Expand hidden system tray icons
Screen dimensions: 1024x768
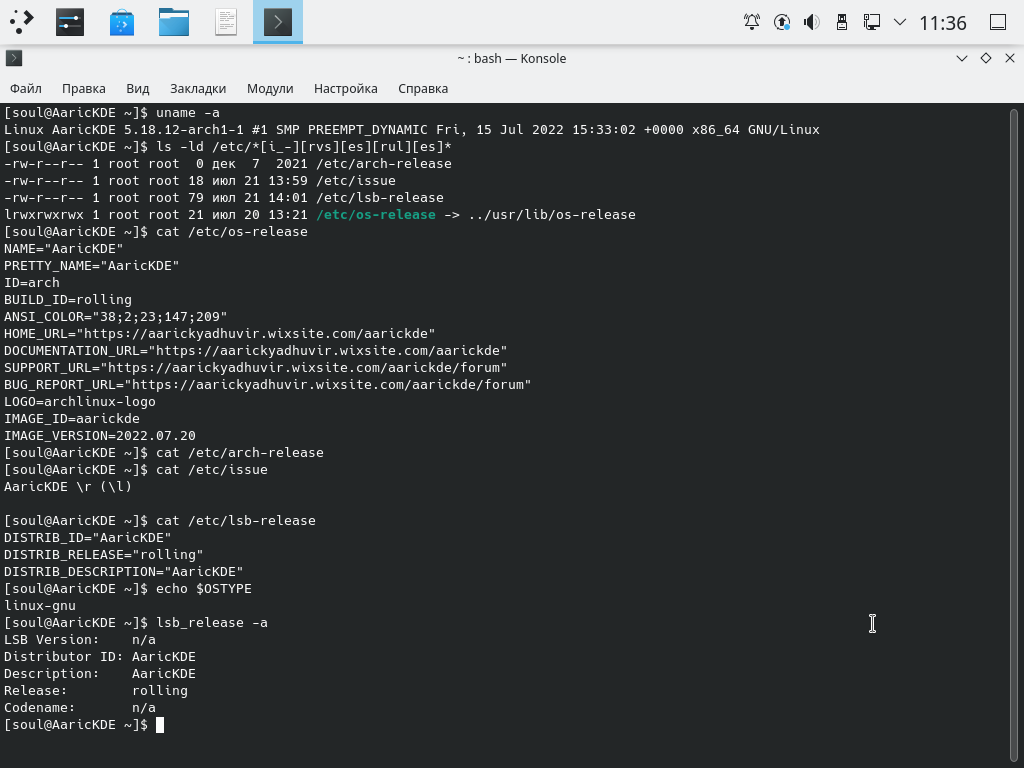[900, 22]
